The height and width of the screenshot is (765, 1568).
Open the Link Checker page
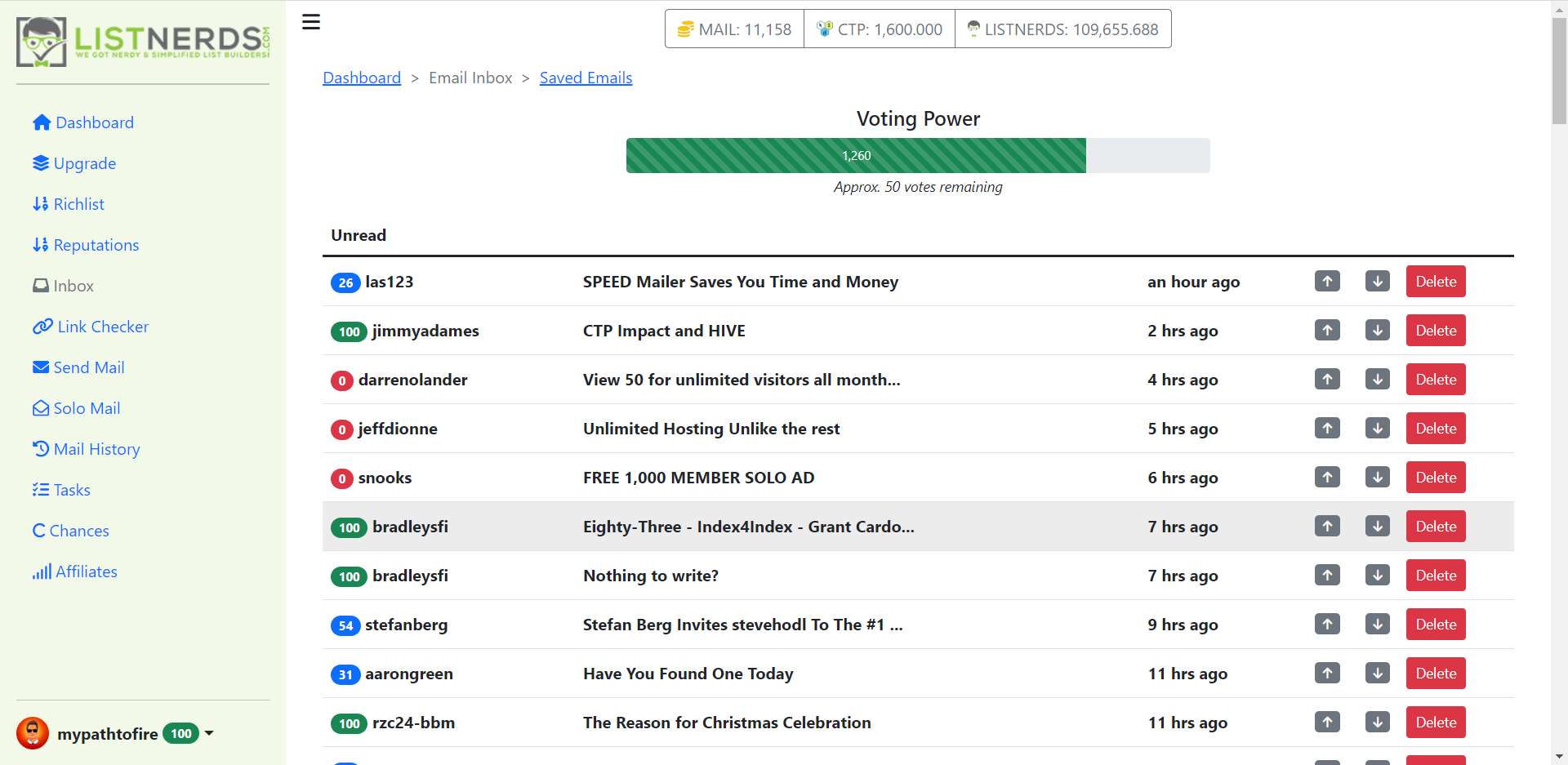(91, 327)
